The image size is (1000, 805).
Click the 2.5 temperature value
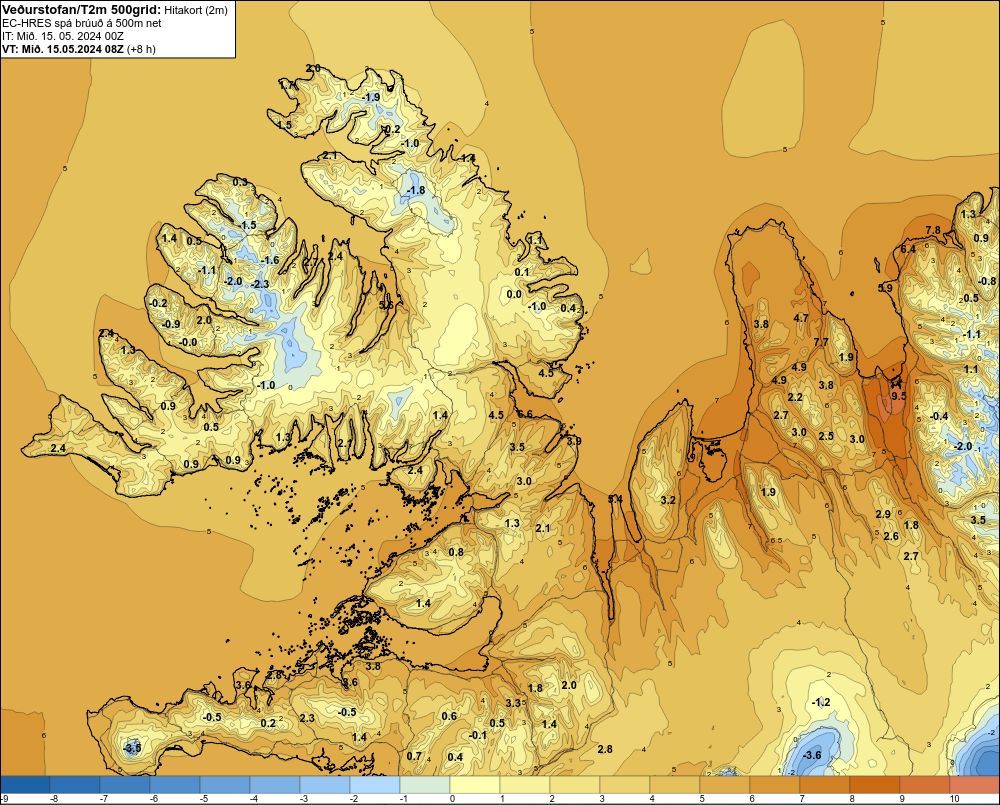pos(826,436)
